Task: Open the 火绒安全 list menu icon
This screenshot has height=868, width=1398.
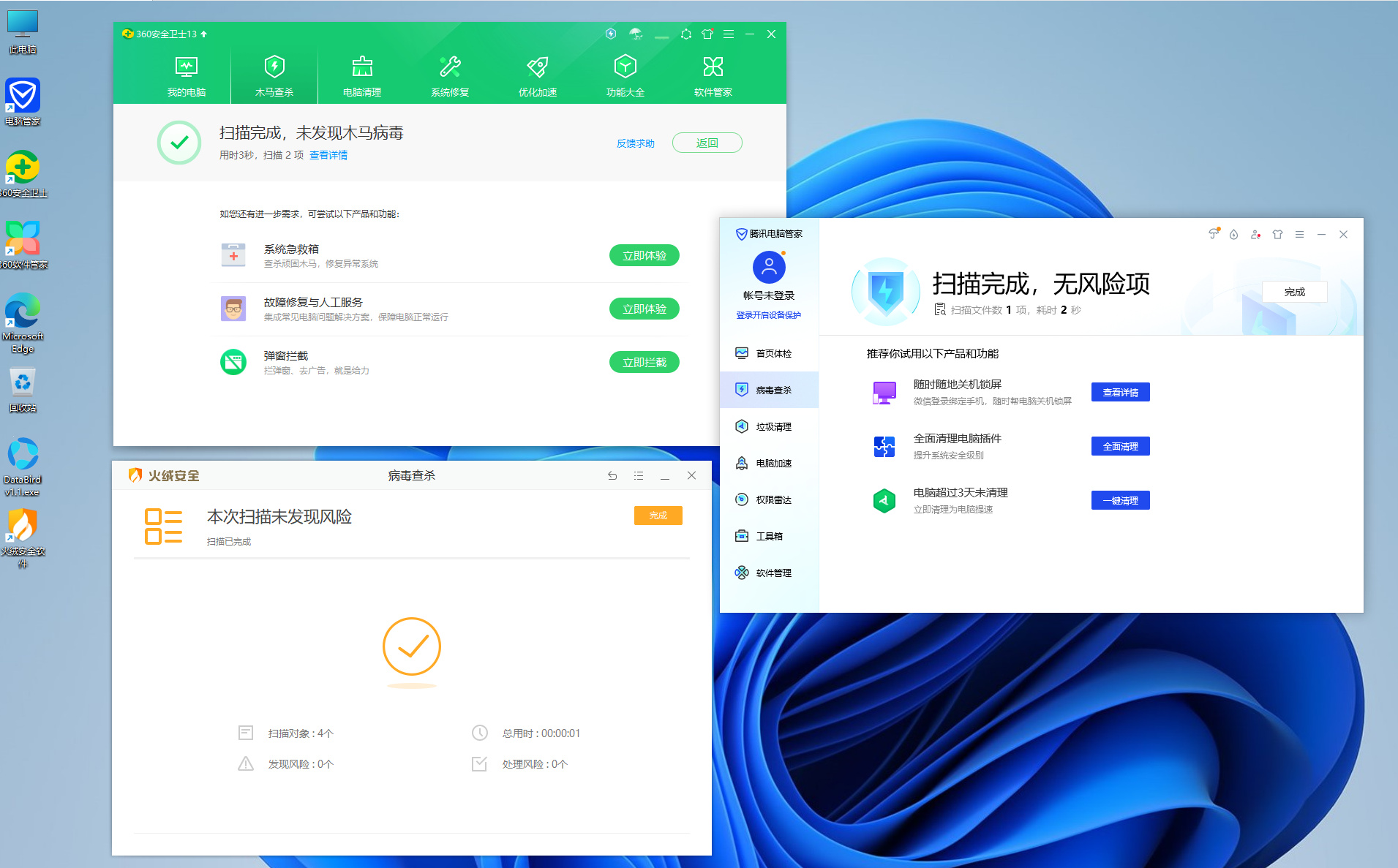Action: (x=639, y=475)
